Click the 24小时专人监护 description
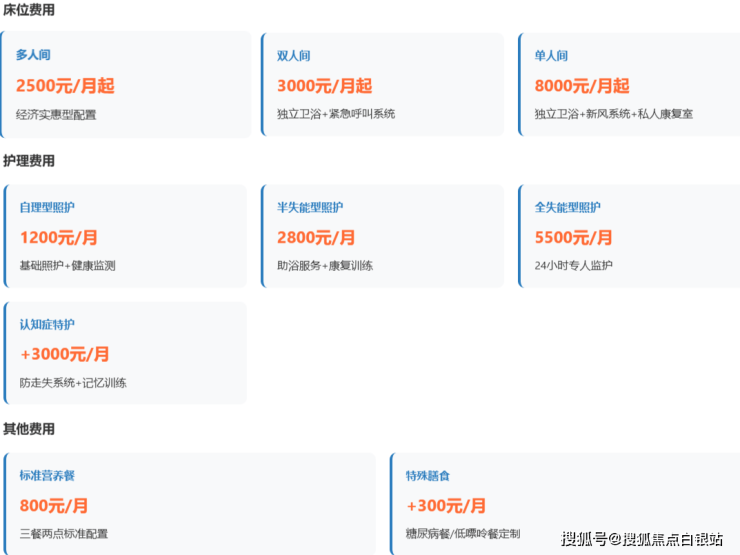 click(574, 266)
